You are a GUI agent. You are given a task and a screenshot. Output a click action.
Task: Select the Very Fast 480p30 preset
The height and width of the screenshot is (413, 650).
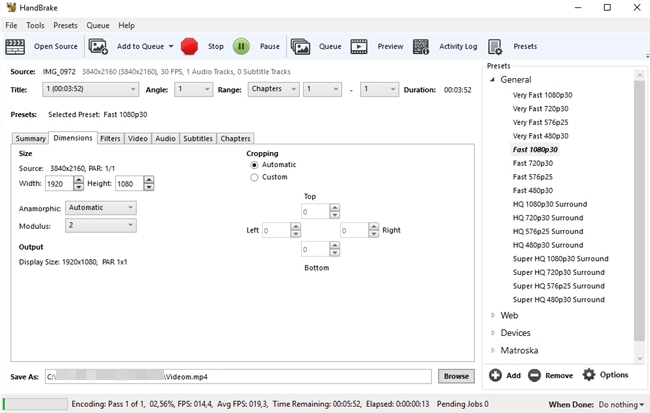coord(541,136)
